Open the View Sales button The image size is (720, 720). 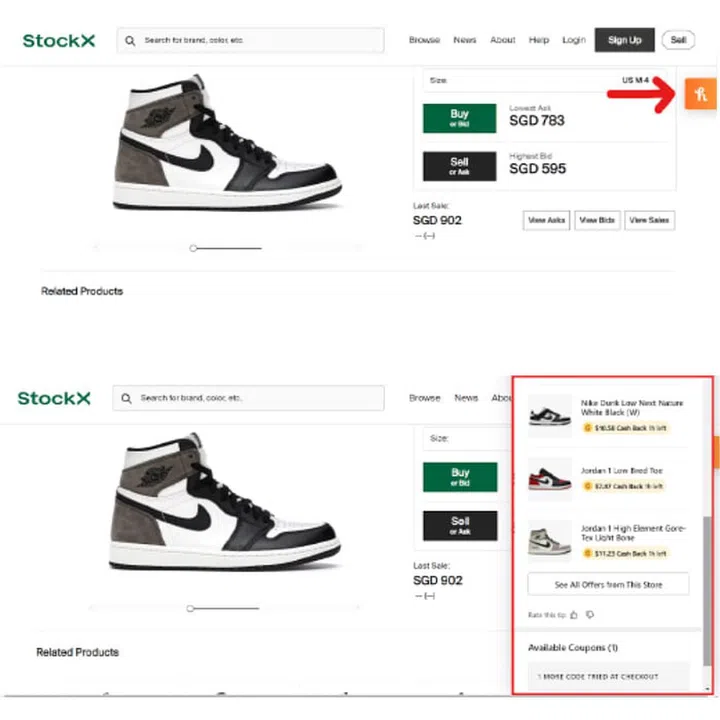click(x=650, y=220)
